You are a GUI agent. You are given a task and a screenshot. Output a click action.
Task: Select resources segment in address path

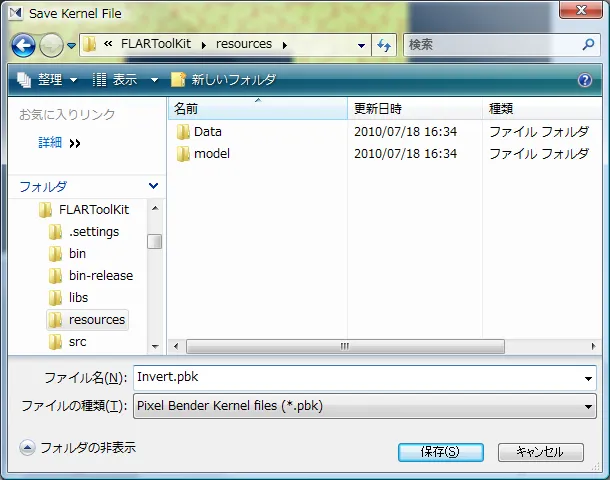click(244, 44)
